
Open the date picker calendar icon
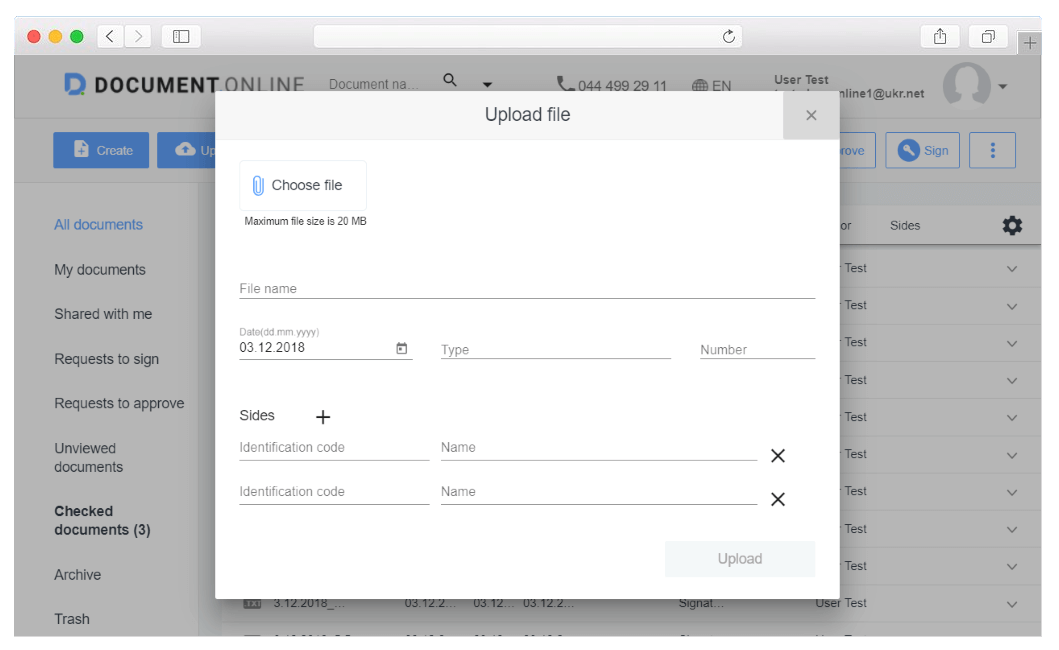tap(402, 348)
